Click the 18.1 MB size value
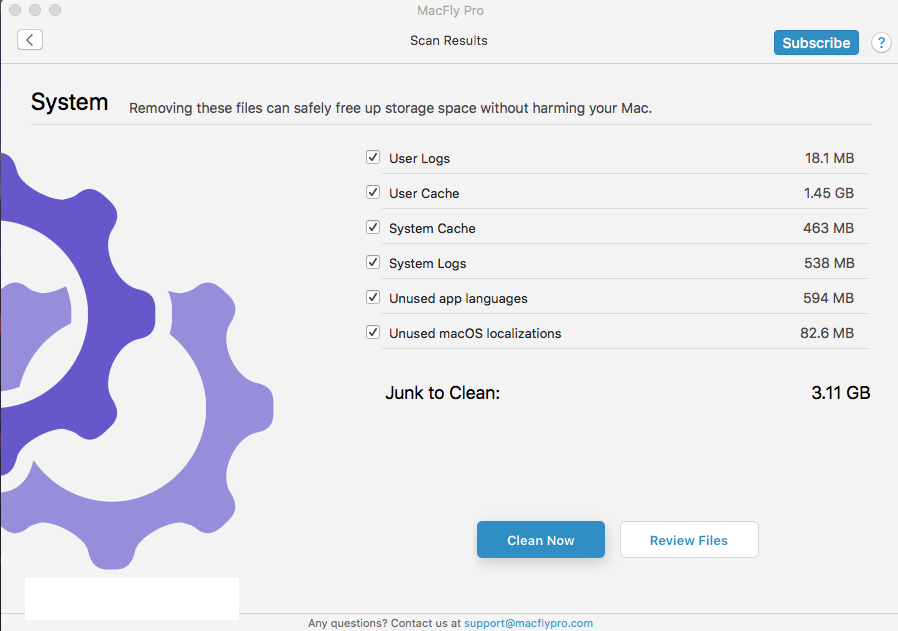Image resolution: width=898 pixels, height=631 pixels. (x=829, y=158)
